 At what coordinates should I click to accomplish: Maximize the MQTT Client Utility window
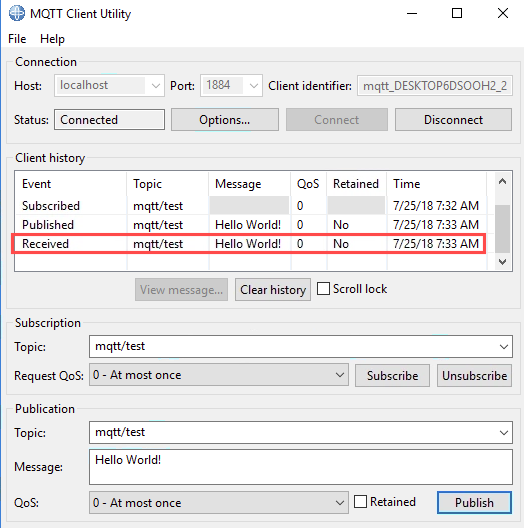click(x=457, y=13)
